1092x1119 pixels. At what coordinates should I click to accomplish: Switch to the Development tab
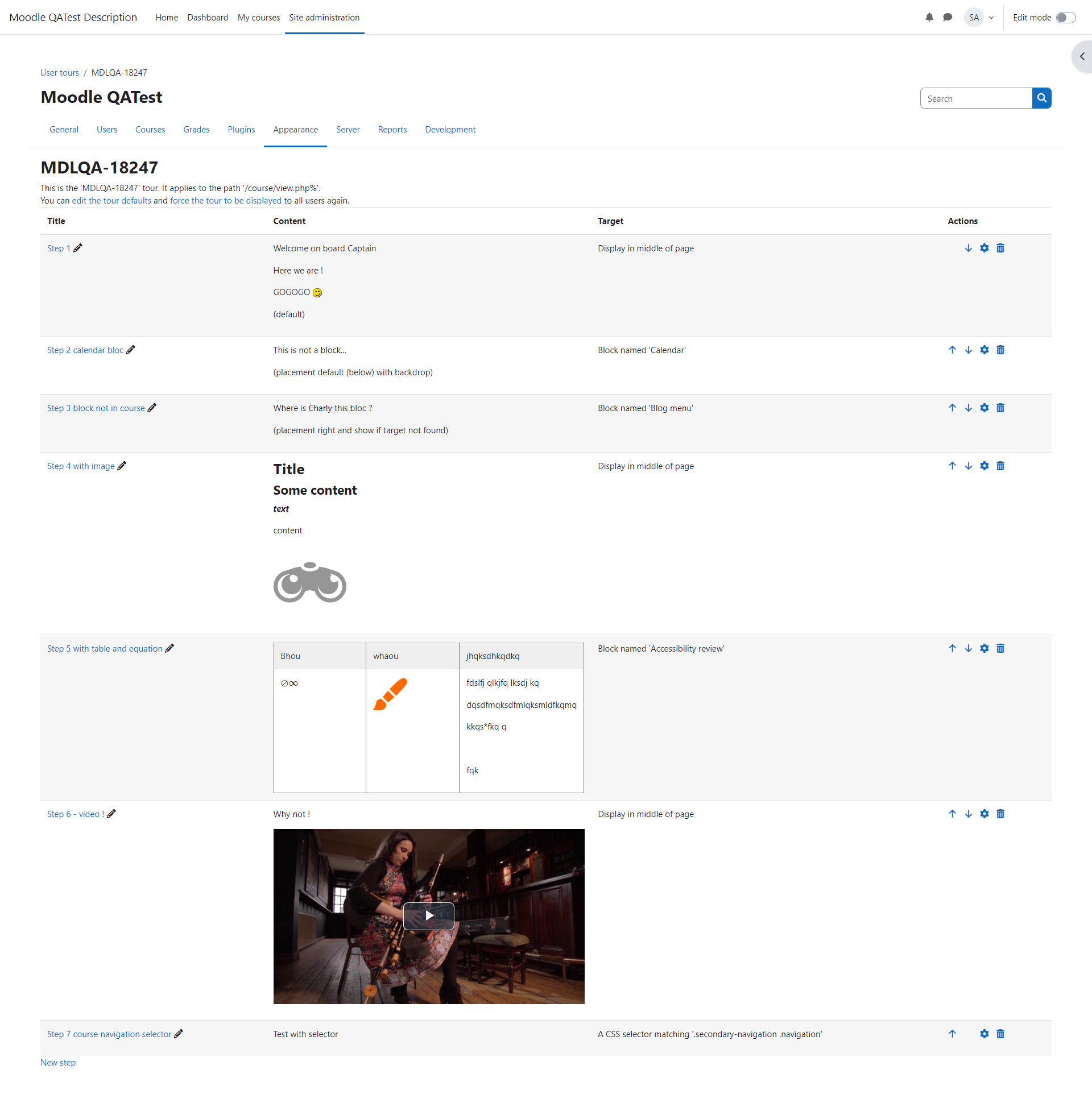pos(450,130)
